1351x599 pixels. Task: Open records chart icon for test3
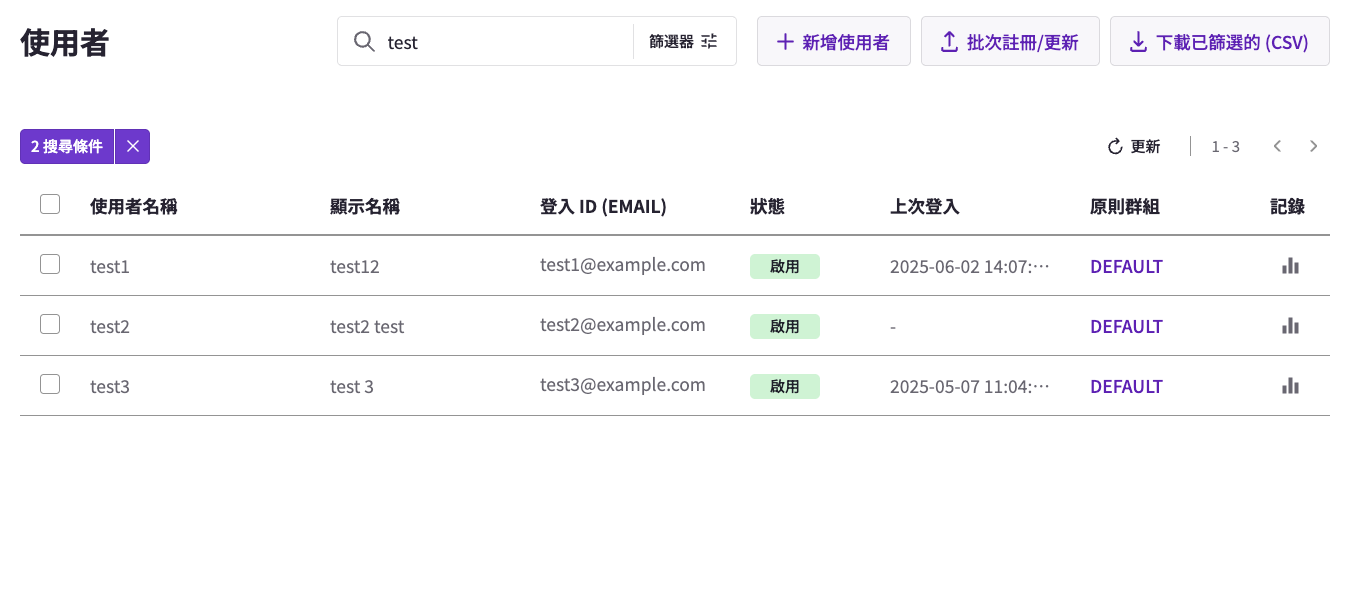click(x=1291, y=386)
